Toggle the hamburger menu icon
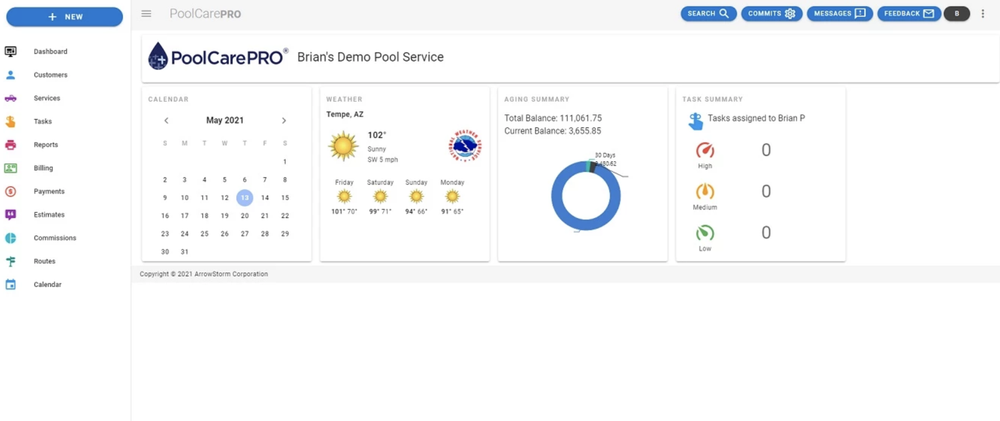Screen dimensions: 1000x421 coord(147,13)
